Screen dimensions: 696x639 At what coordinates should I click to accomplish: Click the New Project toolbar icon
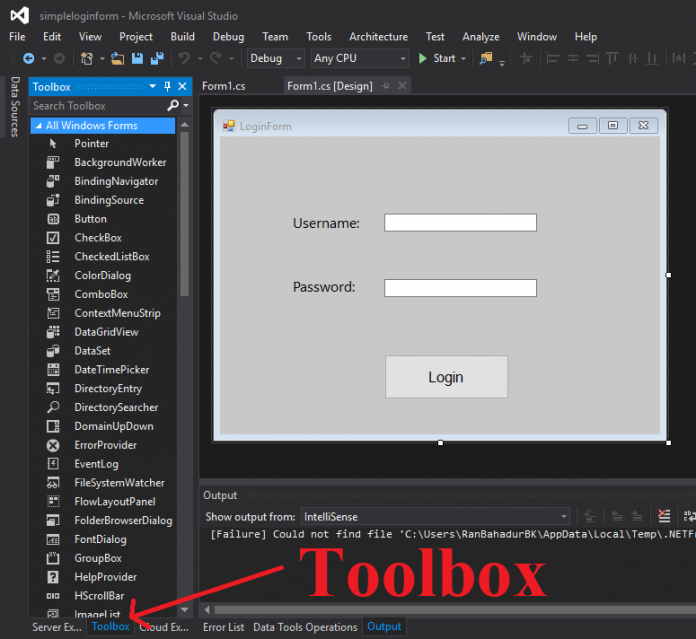point(87,58)
